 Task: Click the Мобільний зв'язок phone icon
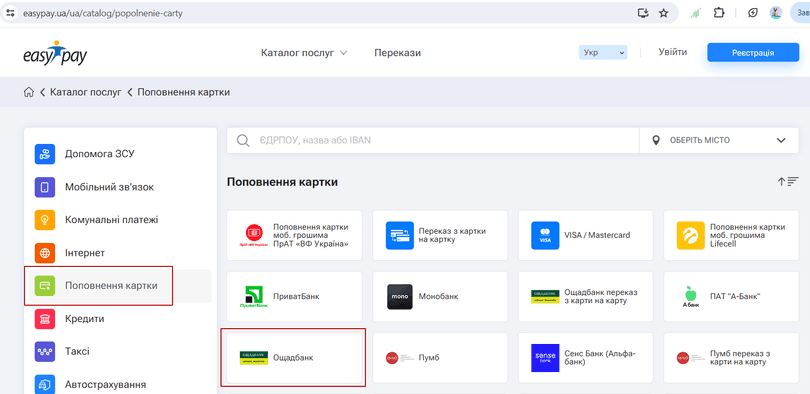click(x=45, y=187)
